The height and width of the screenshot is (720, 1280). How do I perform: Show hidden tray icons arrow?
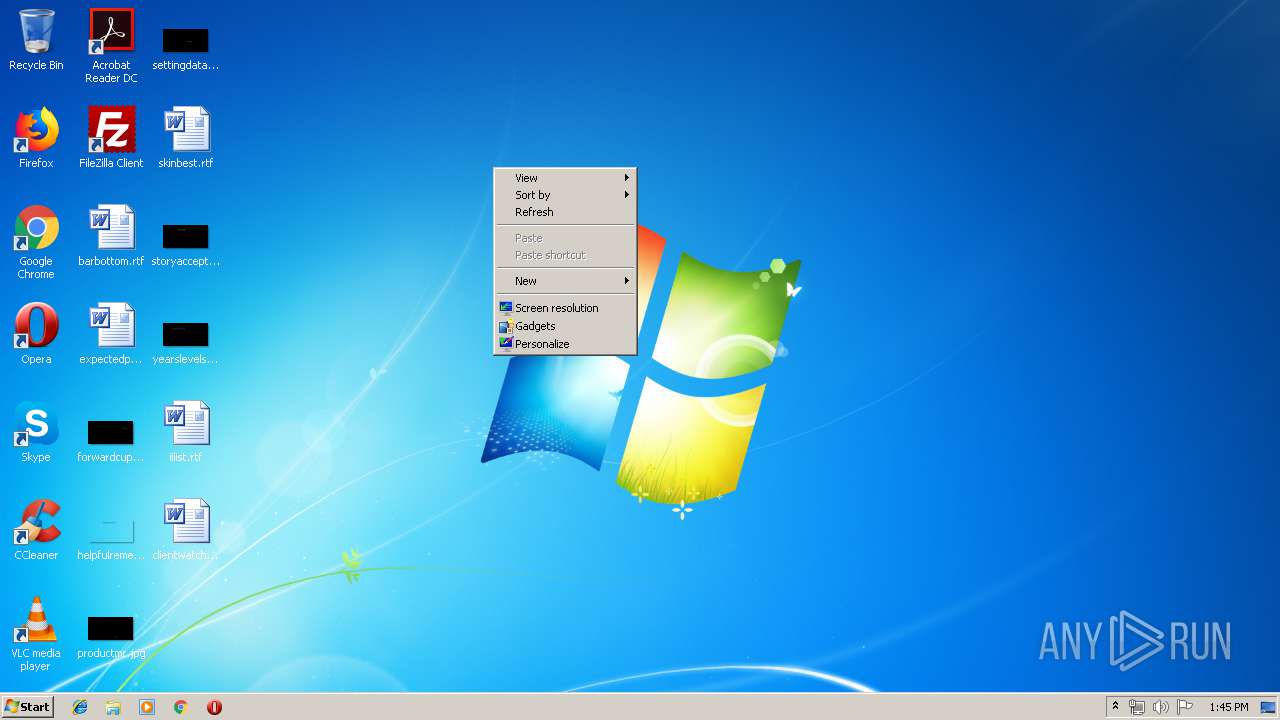(1115, 707)
